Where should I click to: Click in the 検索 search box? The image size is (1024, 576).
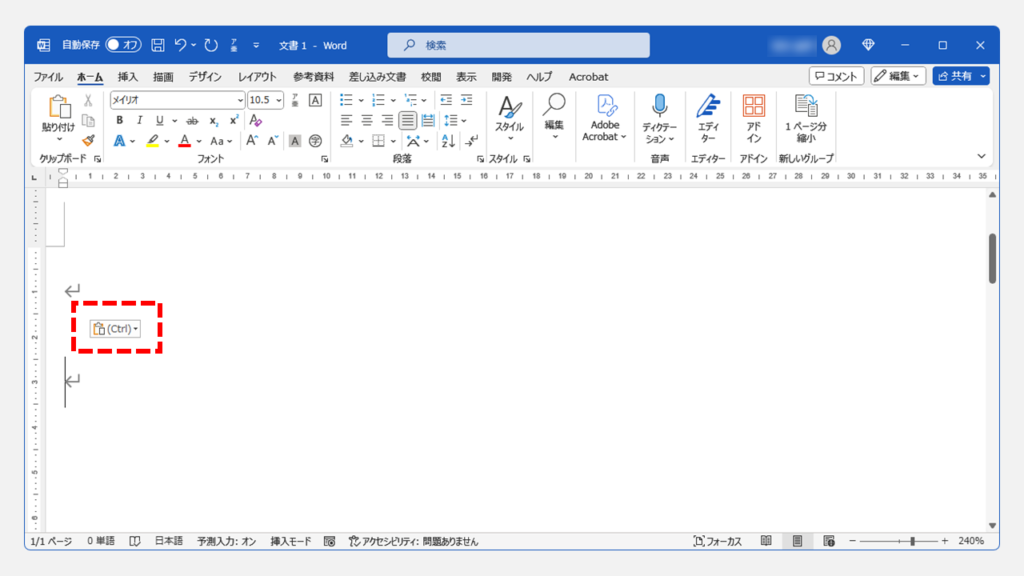[x=518, y=45]
